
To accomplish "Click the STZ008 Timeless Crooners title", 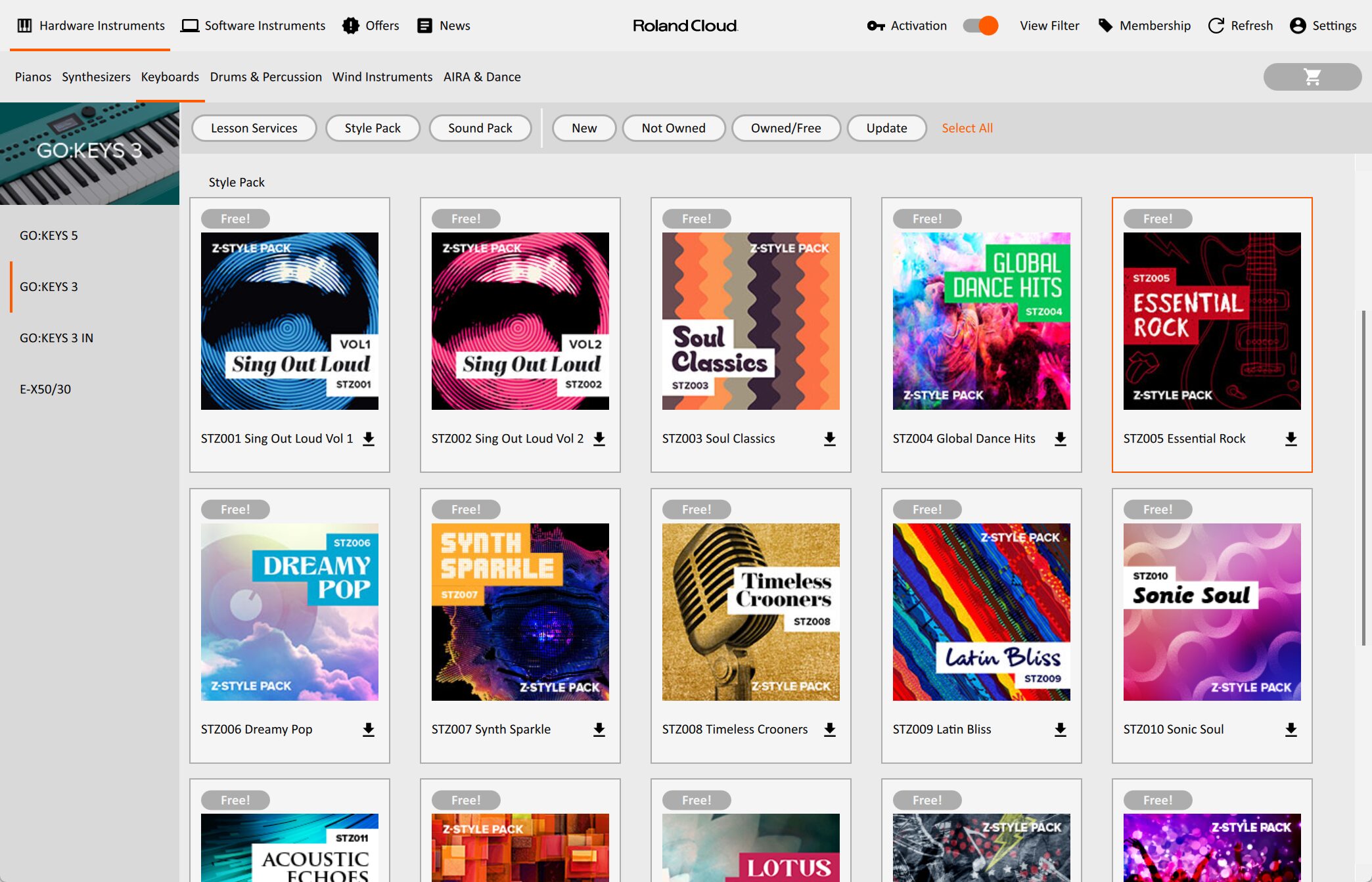I will coord(735,730).
